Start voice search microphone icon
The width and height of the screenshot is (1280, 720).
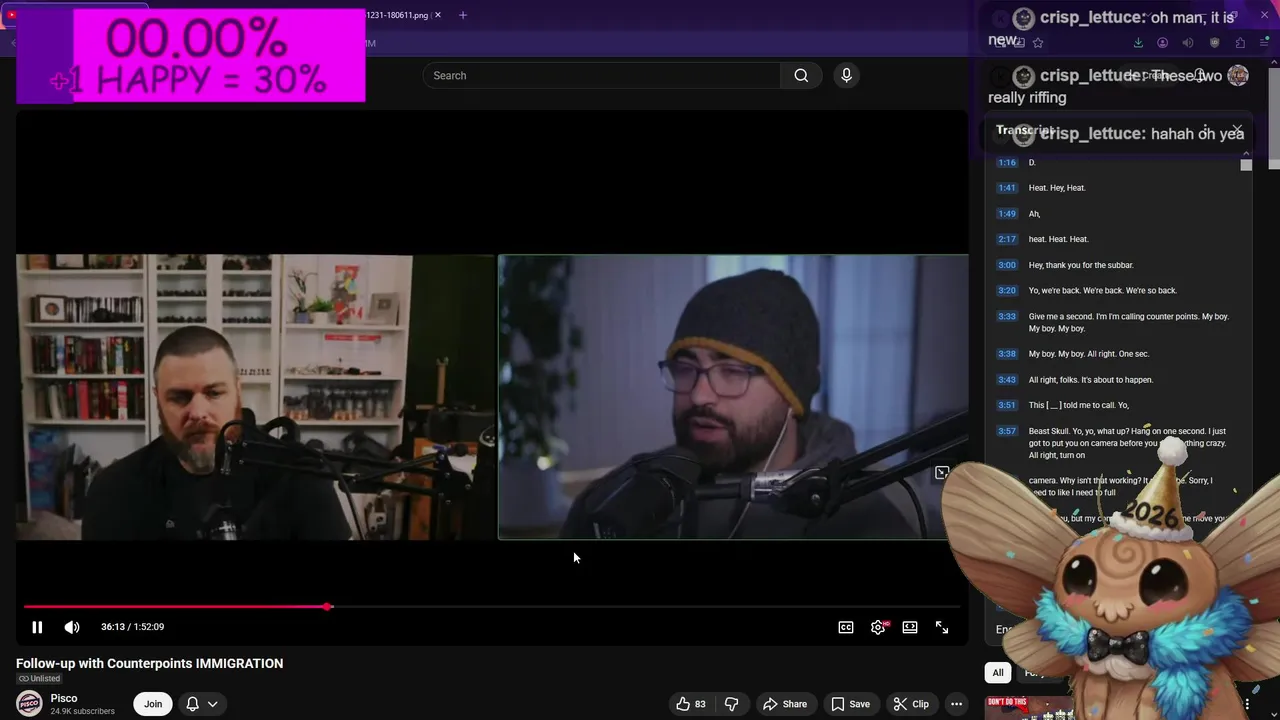[x=846, y=75]
